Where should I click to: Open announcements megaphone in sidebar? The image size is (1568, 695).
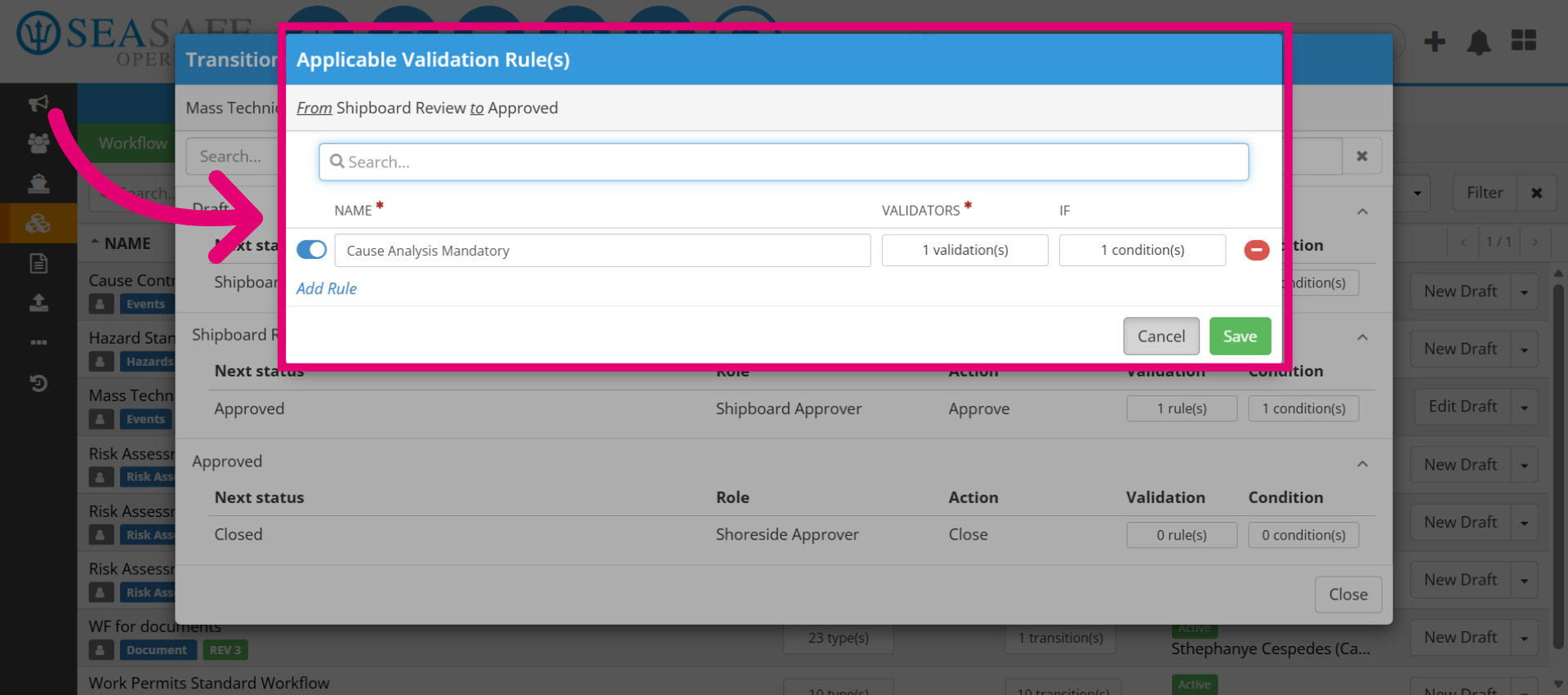tap(38, 103)
